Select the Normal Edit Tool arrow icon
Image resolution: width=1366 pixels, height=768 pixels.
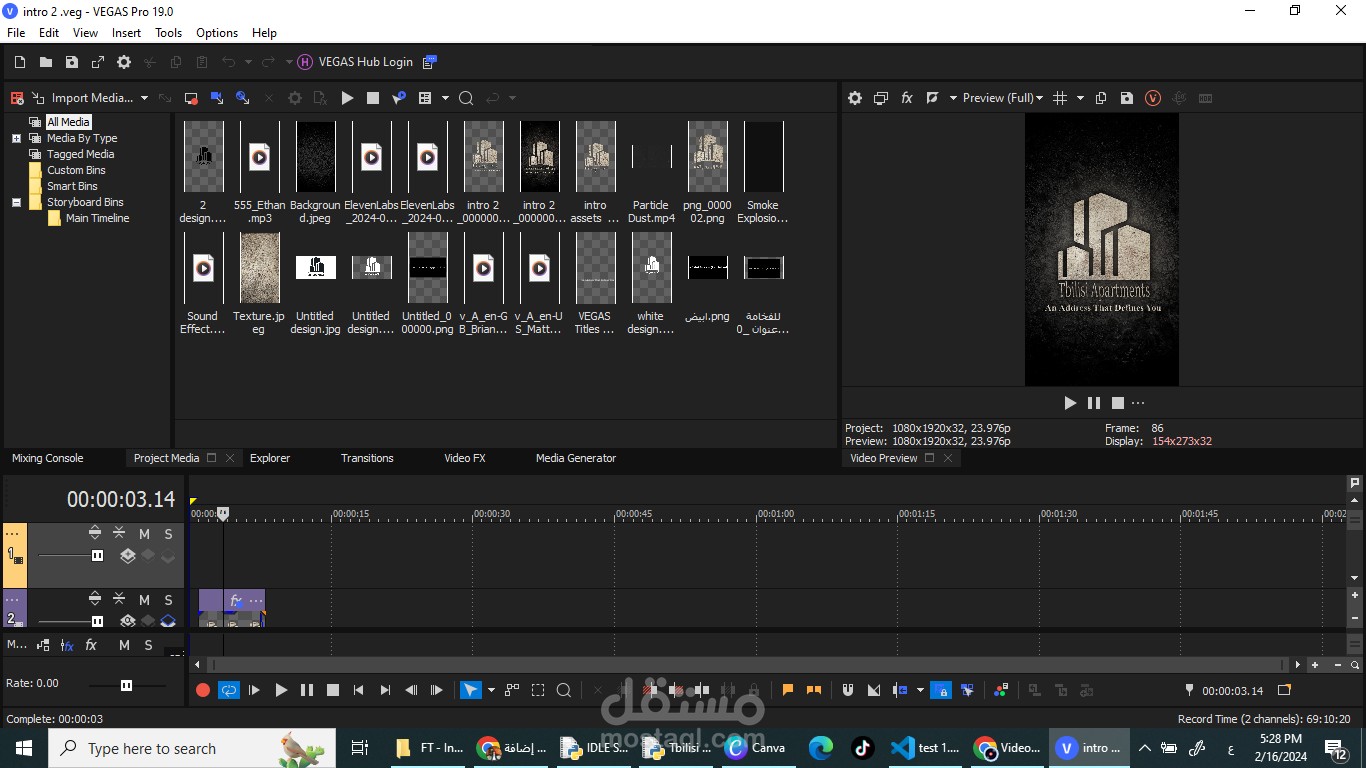pos(470,690)
